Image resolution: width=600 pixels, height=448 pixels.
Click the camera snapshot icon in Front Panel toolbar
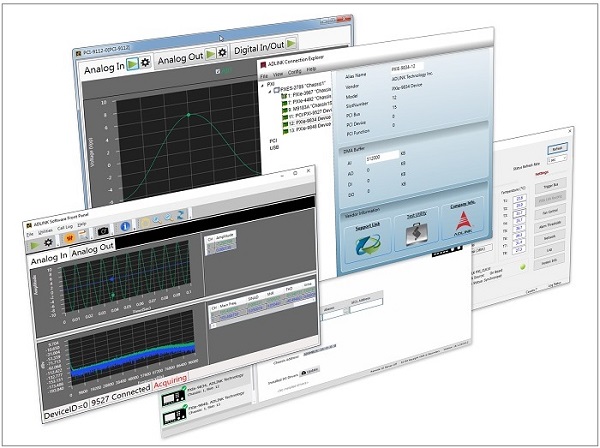pos(103,231)
